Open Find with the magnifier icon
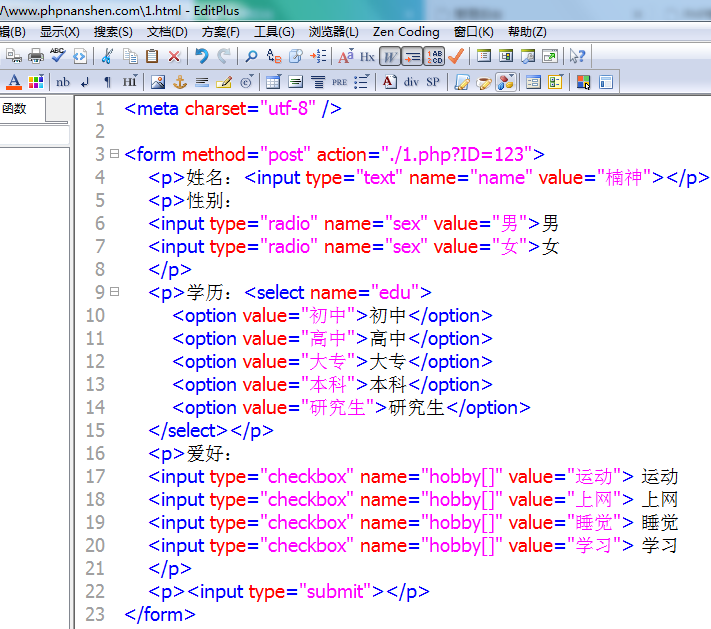This screenshot has width=711, height=629. (x=251, y=56)
